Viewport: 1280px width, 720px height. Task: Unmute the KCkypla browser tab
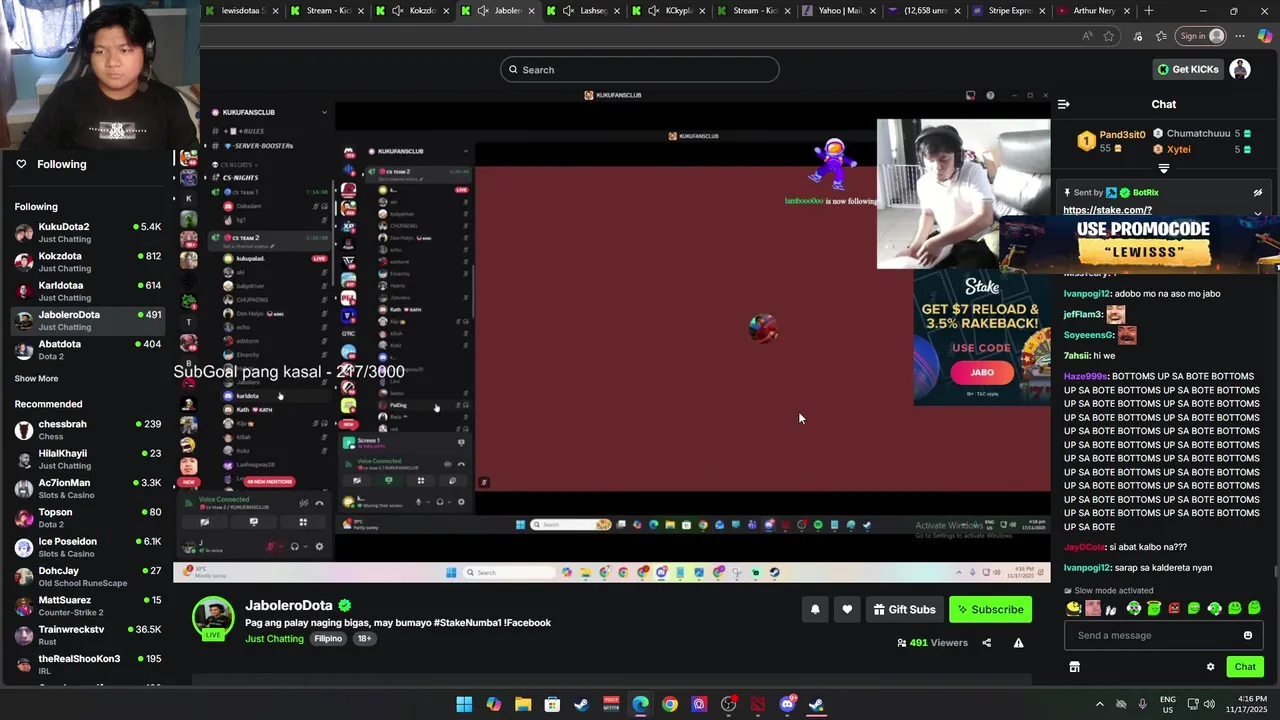(x=654, y=11)
